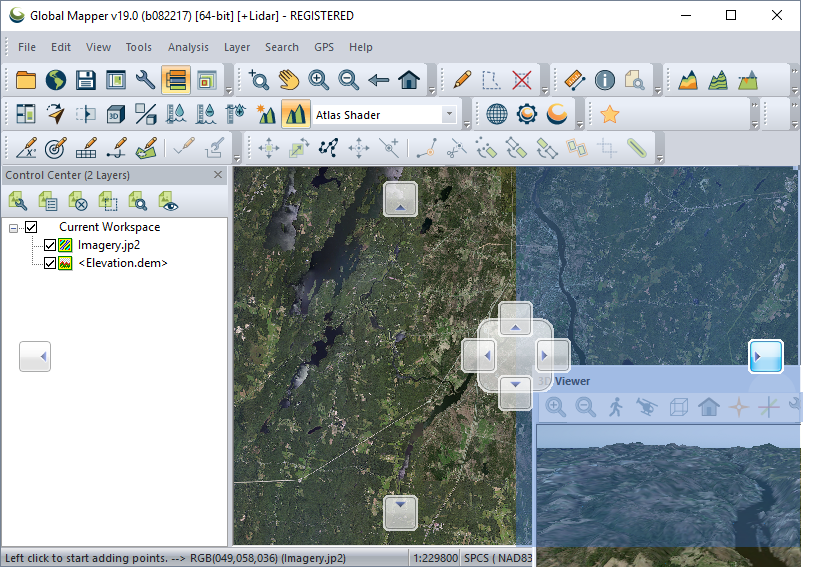Collapse the Current Workspace tree node
815x567 pixels.
pyautogui.click(x=14, y=227)
